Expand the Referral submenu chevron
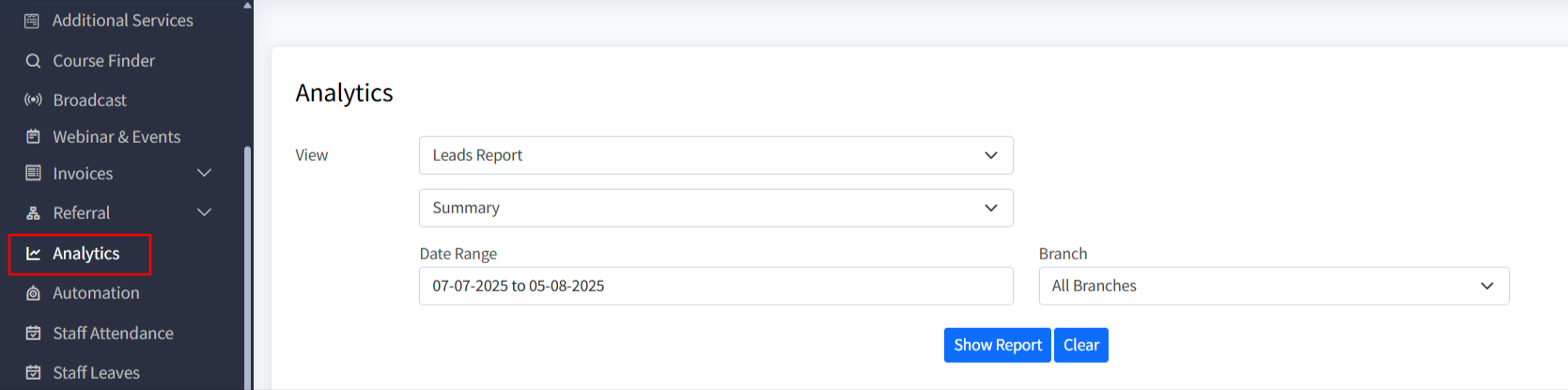The image size is (1568, 390). tap(204, 213)
